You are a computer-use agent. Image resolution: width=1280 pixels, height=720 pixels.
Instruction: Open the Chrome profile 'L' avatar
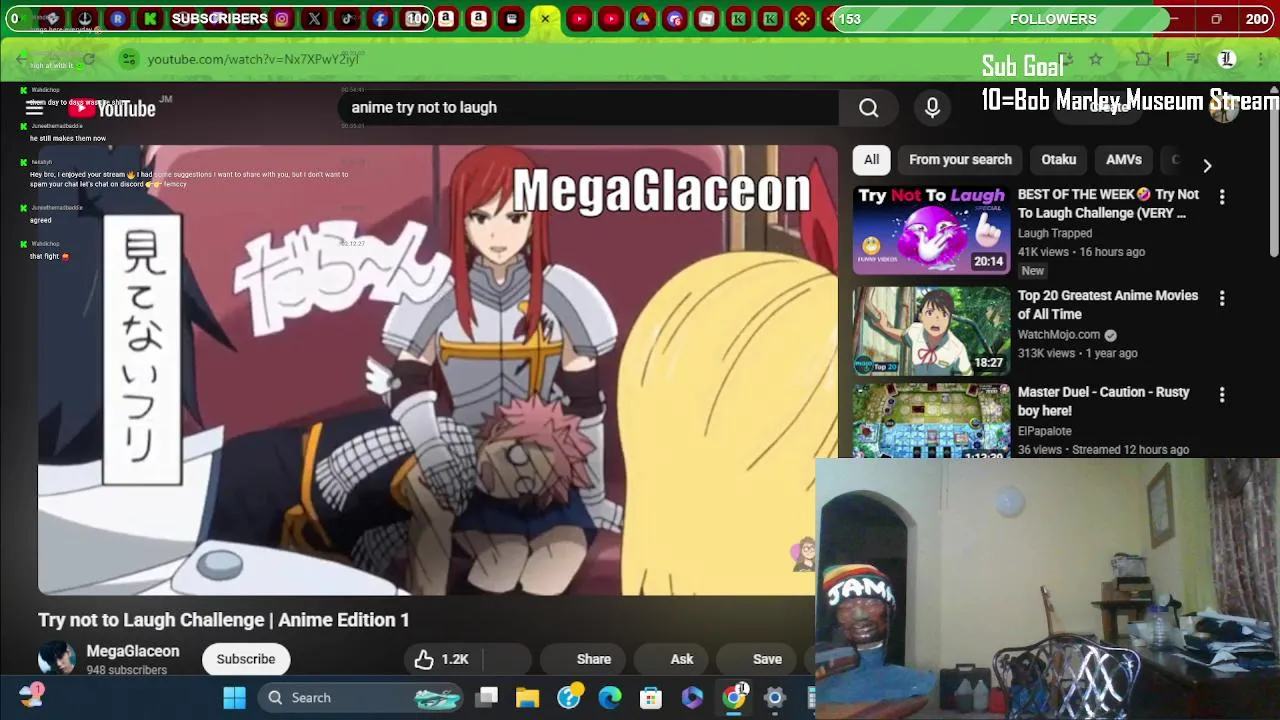tap(1227, 60)
